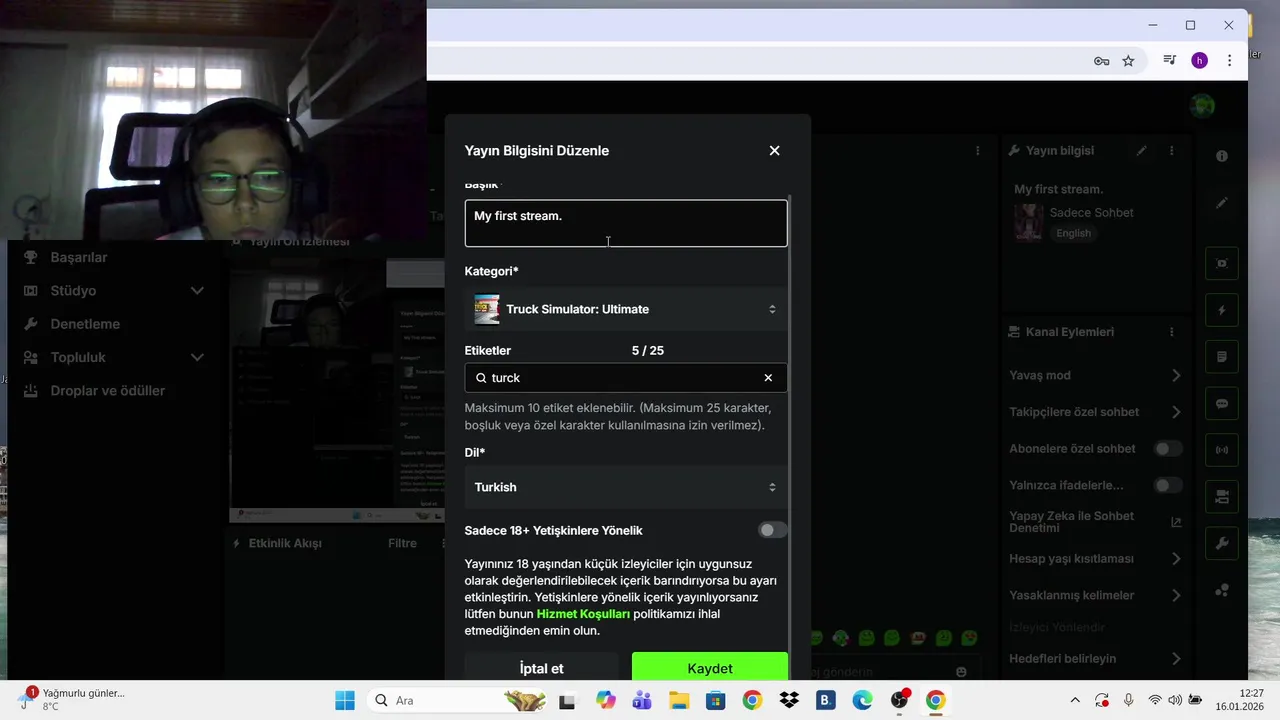This screenshot has height=720, width=1280.
Task: Open Dropbox from the taskbar
Action: click(x=789, y=700)
